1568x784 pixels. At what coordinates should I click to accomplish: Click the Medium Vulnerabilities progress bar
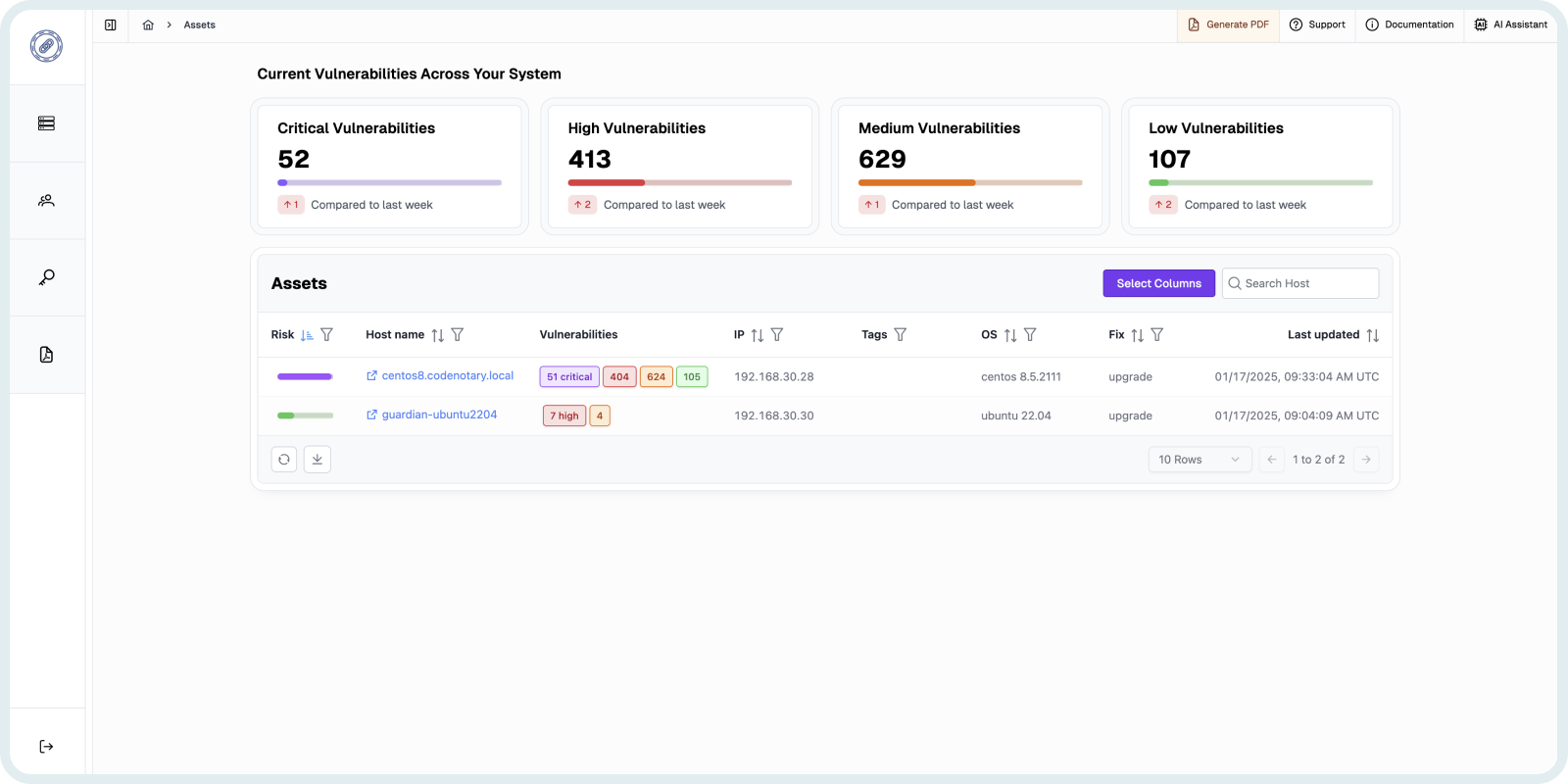970,182
